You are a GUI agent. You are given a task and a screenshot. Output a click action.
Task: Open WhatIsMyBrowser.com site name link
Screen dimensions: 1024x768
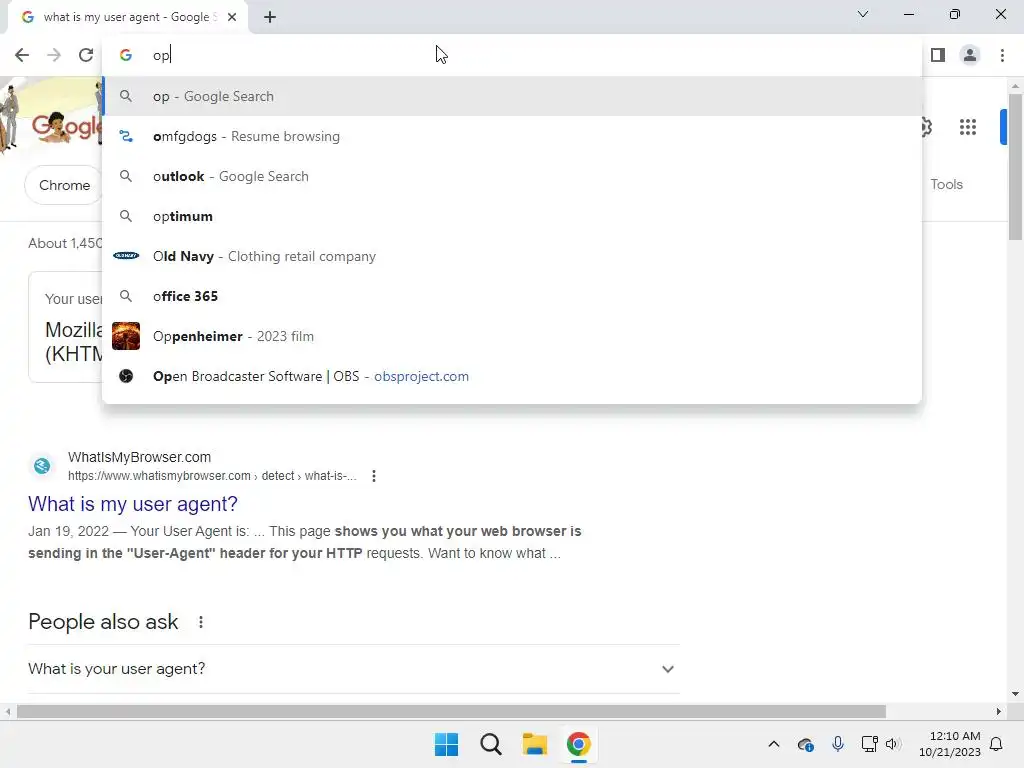[x=139, y=457]
